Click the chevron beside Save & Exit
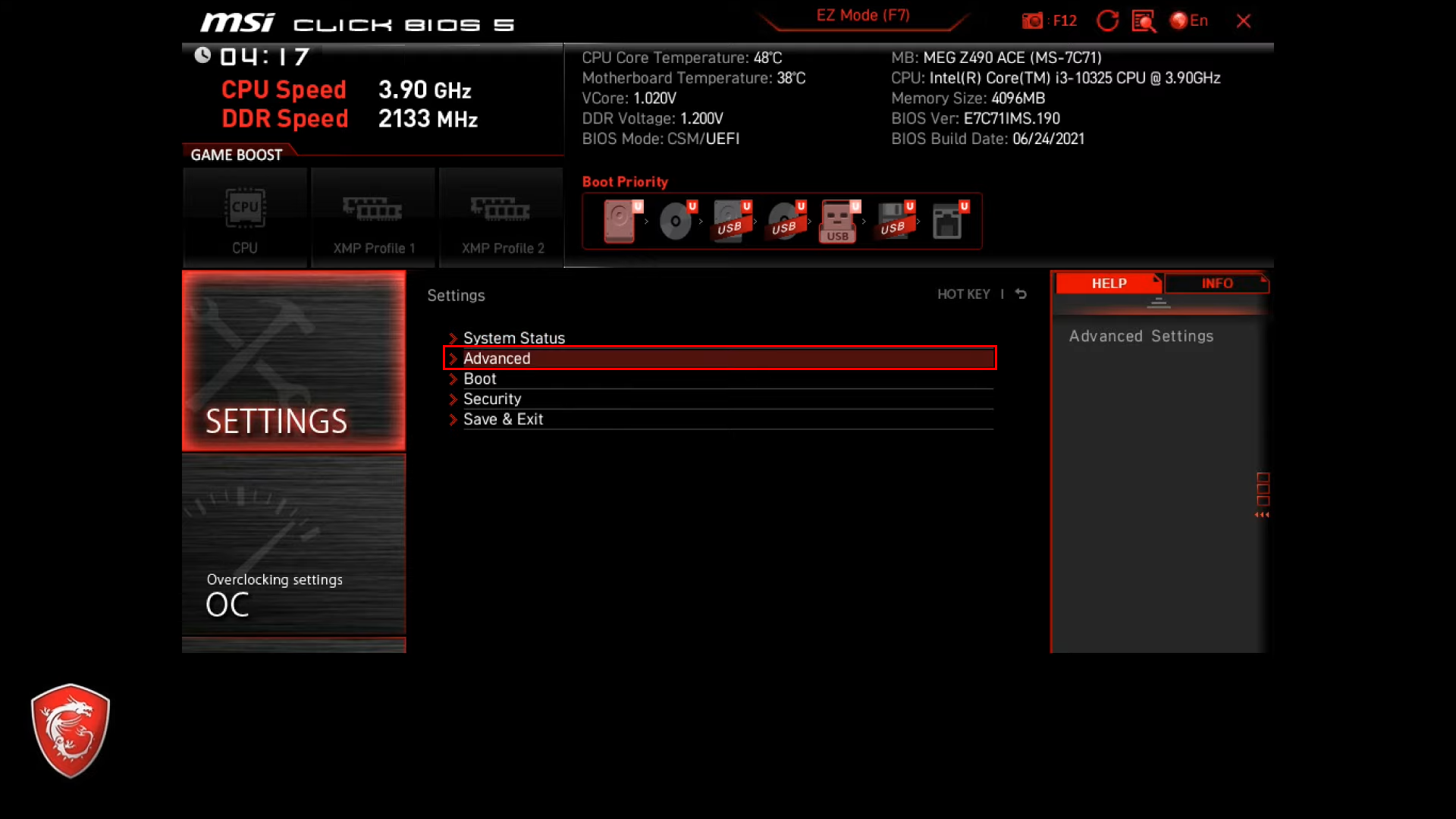Screen dimensions: 1456x819 click(x=453, y=420)
